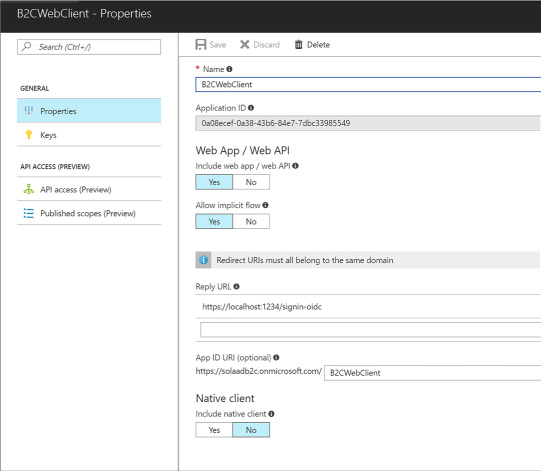The height and width of the screenshot is (471, 541).
Task: Open Published scopes (Preview) section
Action: pos(89,213)
